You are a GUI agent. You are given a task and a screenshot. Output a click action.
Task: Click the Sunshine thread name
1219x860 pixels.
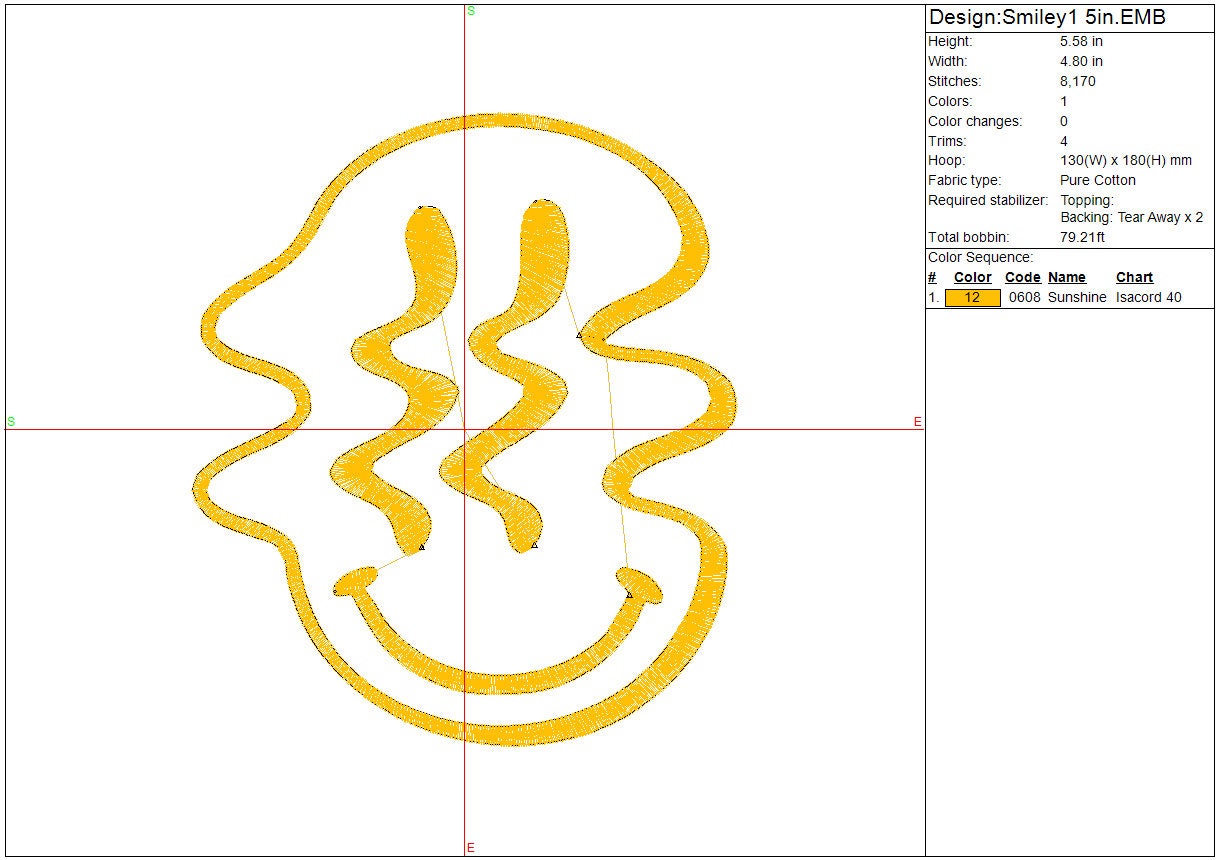[1077, 298]
